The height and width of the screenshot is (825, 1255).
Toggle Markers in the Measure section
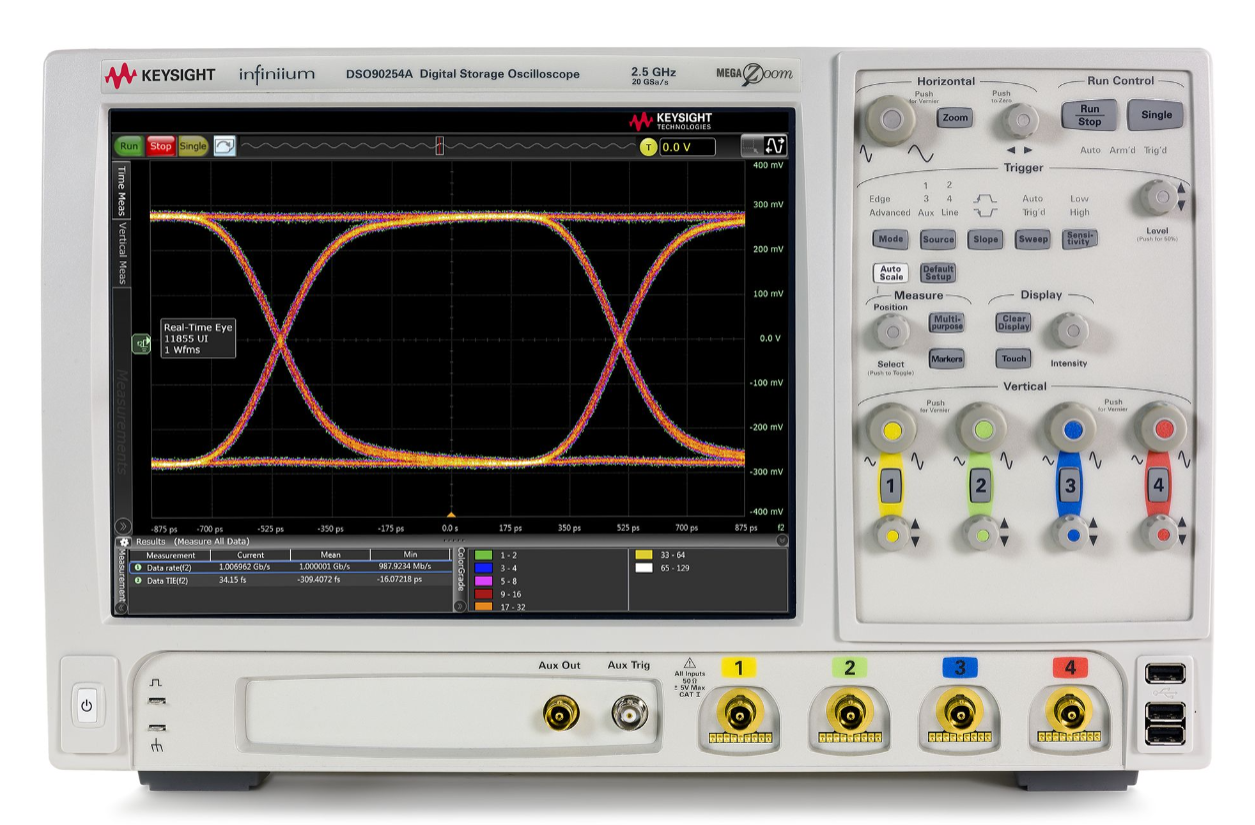946,358
